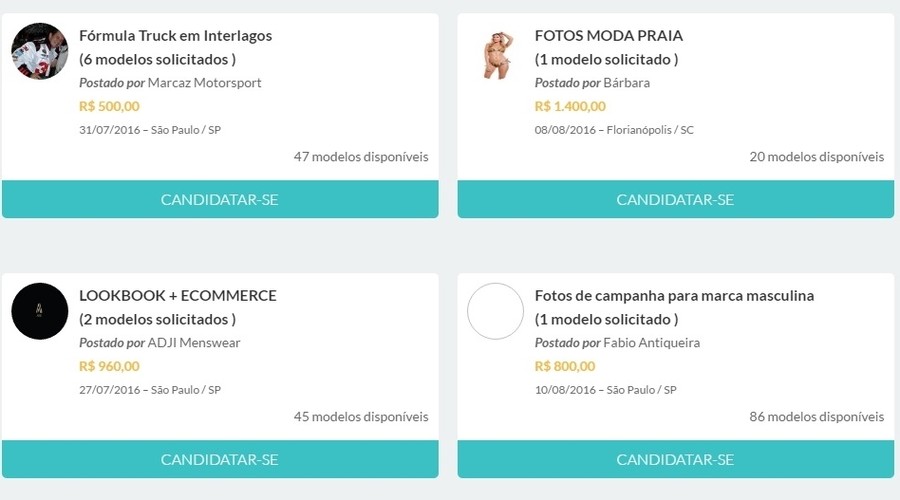Open Fotos de campanha para marca masculina
The height and width of the screenshot is (500, 900).
coord(674,296)
